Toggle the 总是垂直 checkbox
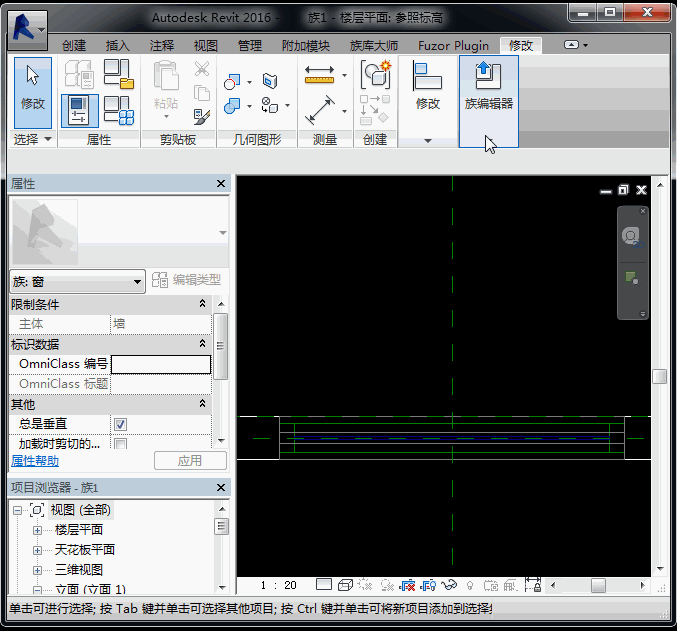 click(x=120, y=424)
